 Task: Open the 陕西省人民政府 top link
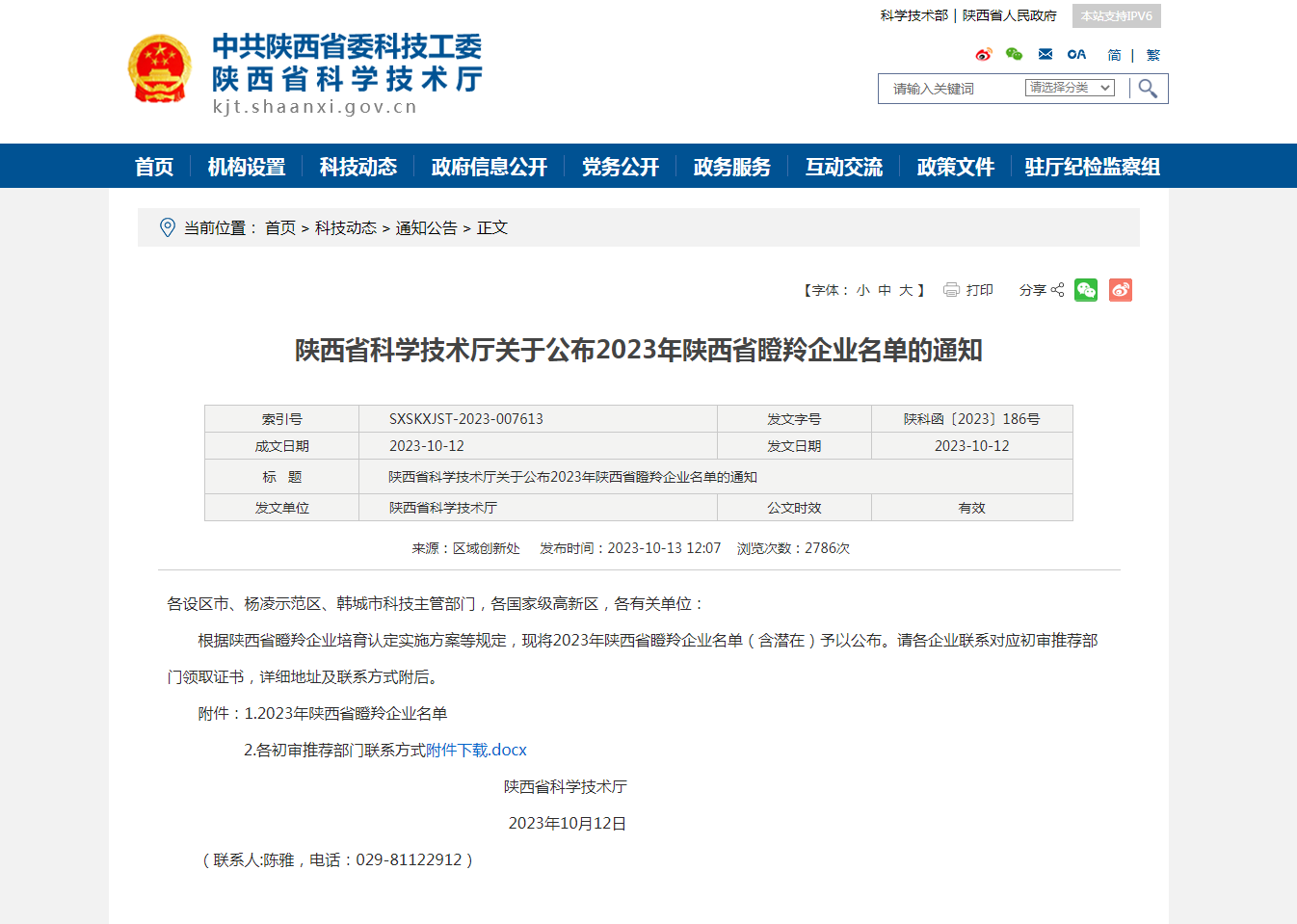coord(1009,15)
